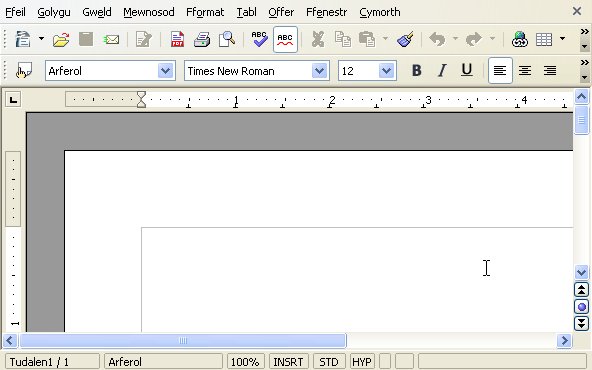
Task: Insert a Table using the grid icon
Action: [x=544, y=39]
